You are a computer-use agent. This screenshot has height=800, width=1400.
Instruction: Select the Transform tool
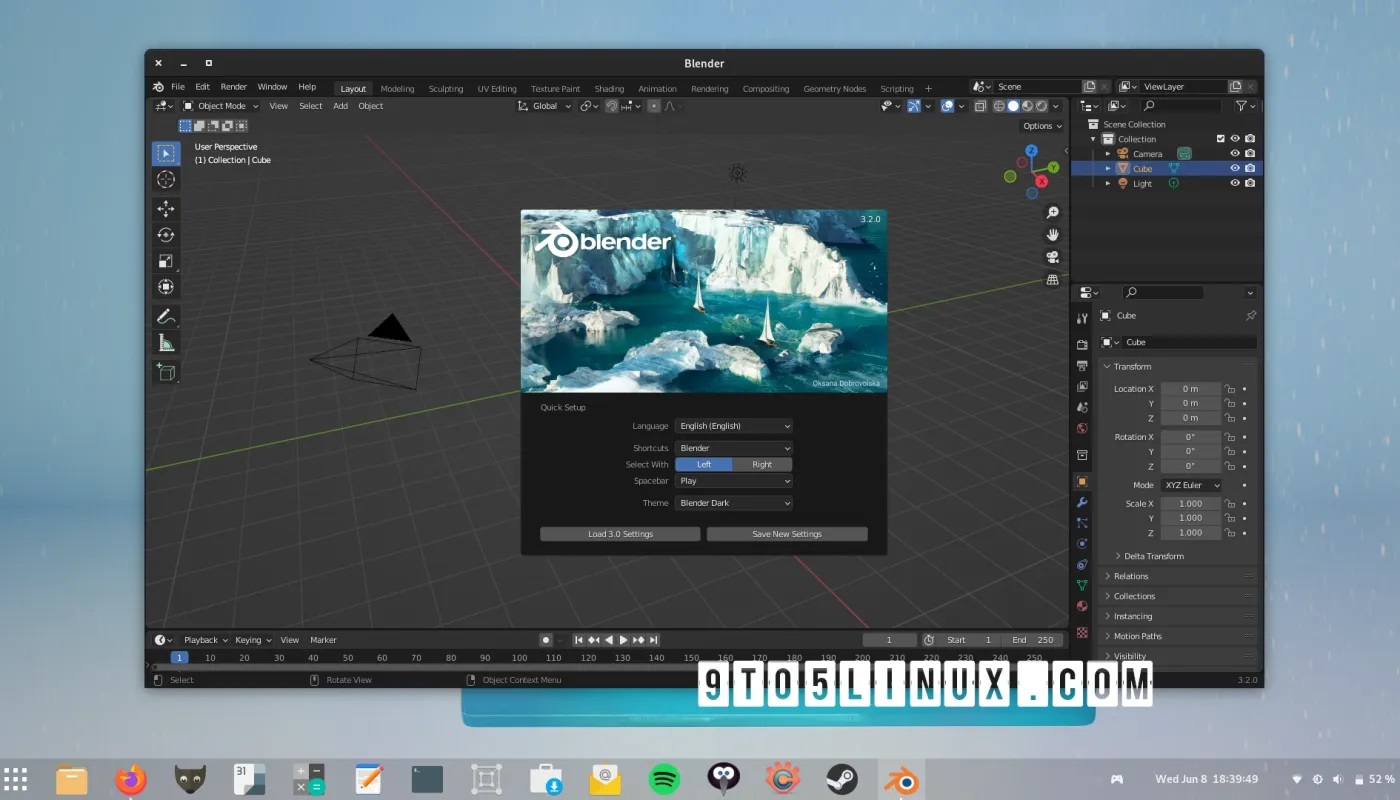[x=166, y=287]
